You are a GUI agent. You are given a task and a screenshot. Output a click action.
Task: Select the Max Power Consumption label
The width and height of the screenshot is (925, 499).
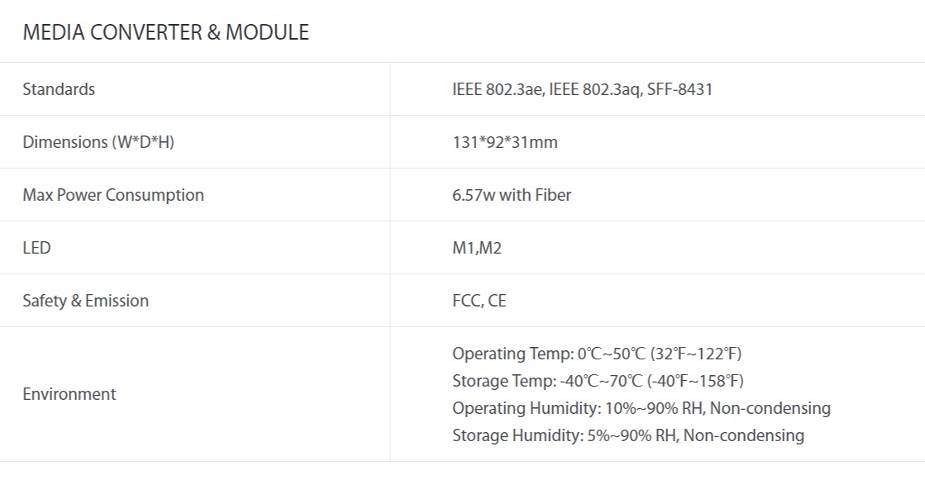tap(113, 195)
